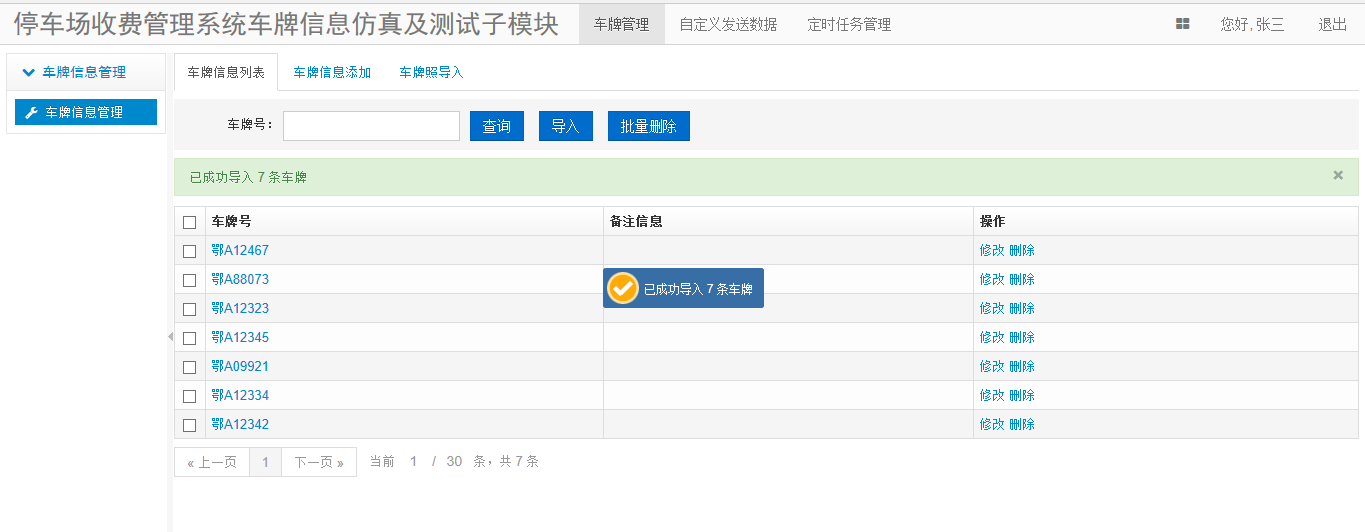Check the box for plate 鄂A12323
This screenshot has height=532, width=1365.
(190, 309)
